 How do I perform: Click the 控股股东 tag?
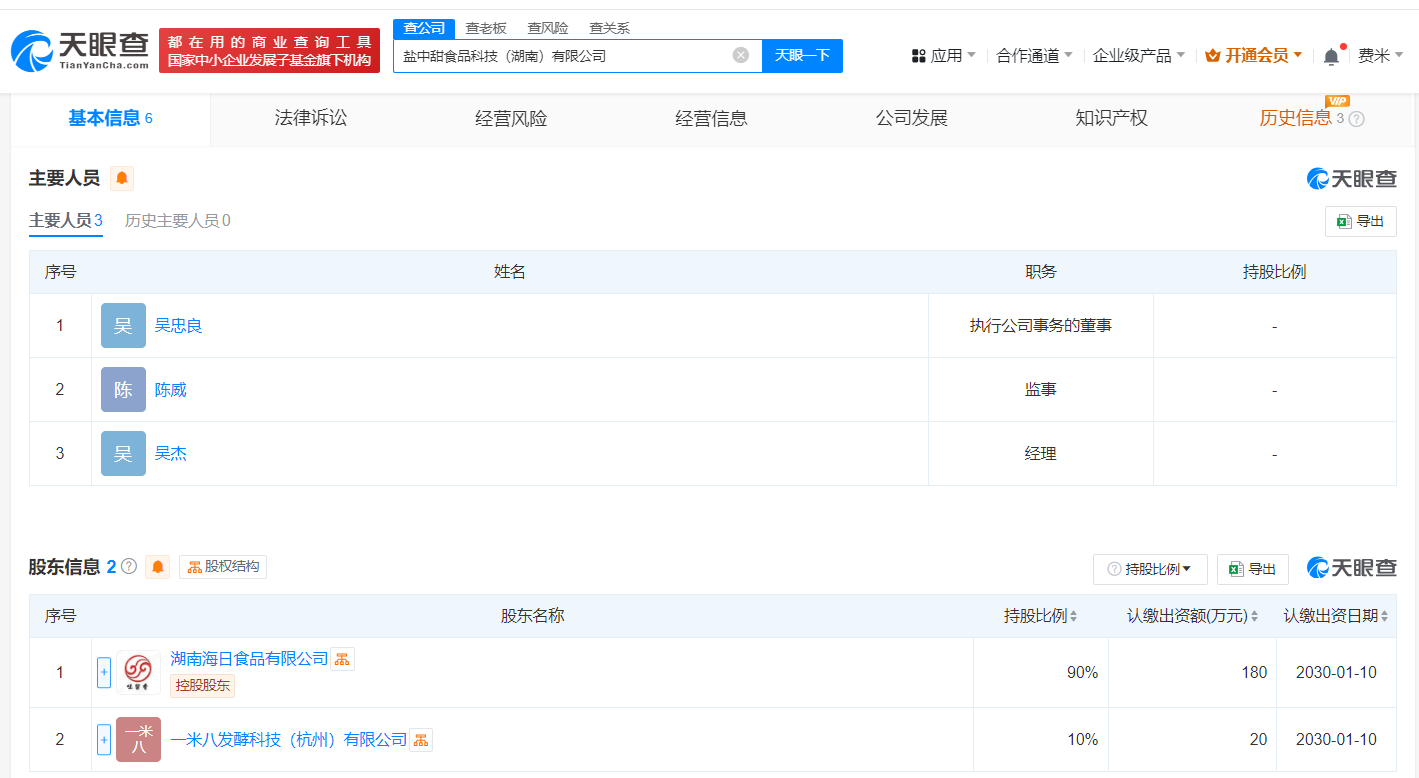[202, 686]
